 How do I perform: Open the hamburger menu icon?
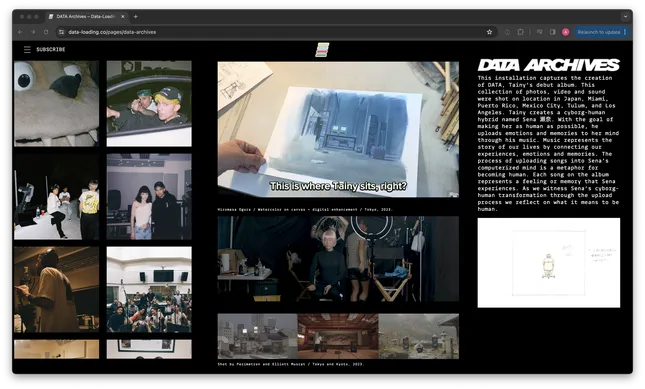click(27, 49)
